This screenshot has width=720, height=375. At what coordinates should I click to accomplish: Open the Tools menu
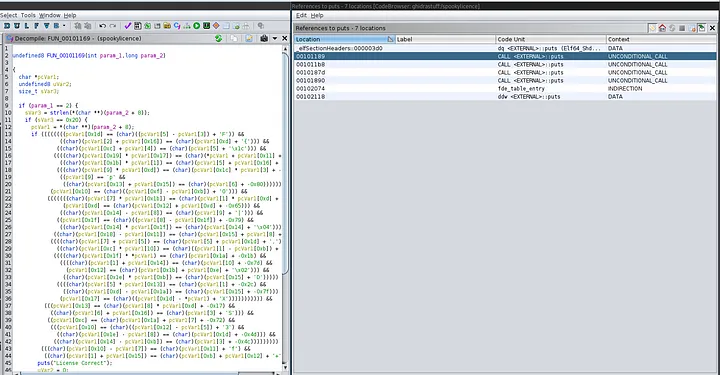click(x=28, y=15)
